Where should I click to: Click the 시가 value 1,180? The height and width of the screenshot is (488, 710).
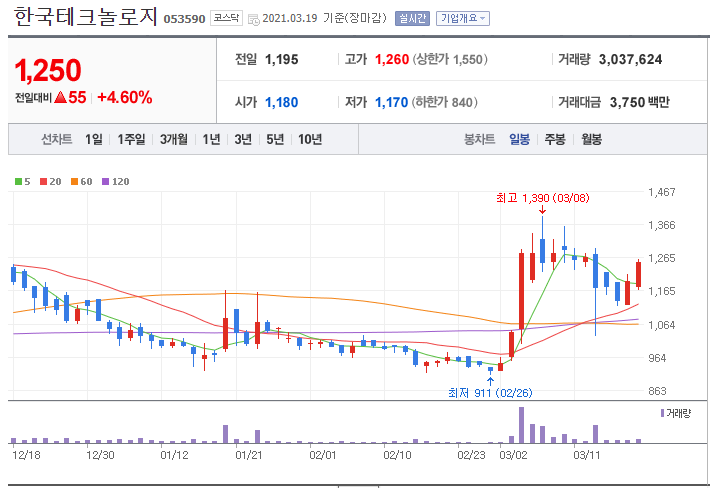click(x=281, y=102)
